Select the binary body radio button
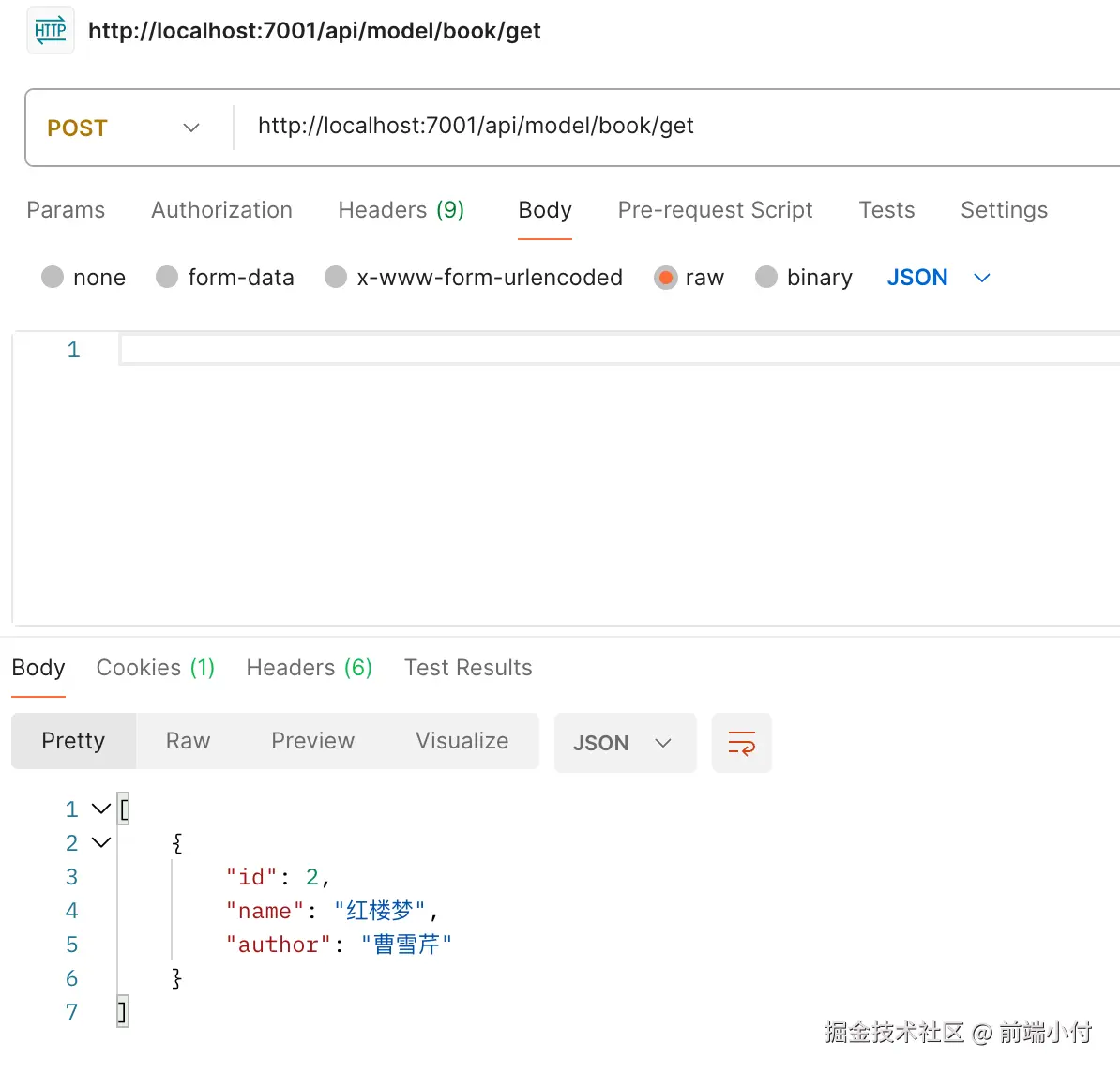 click(x=766, y=278)
